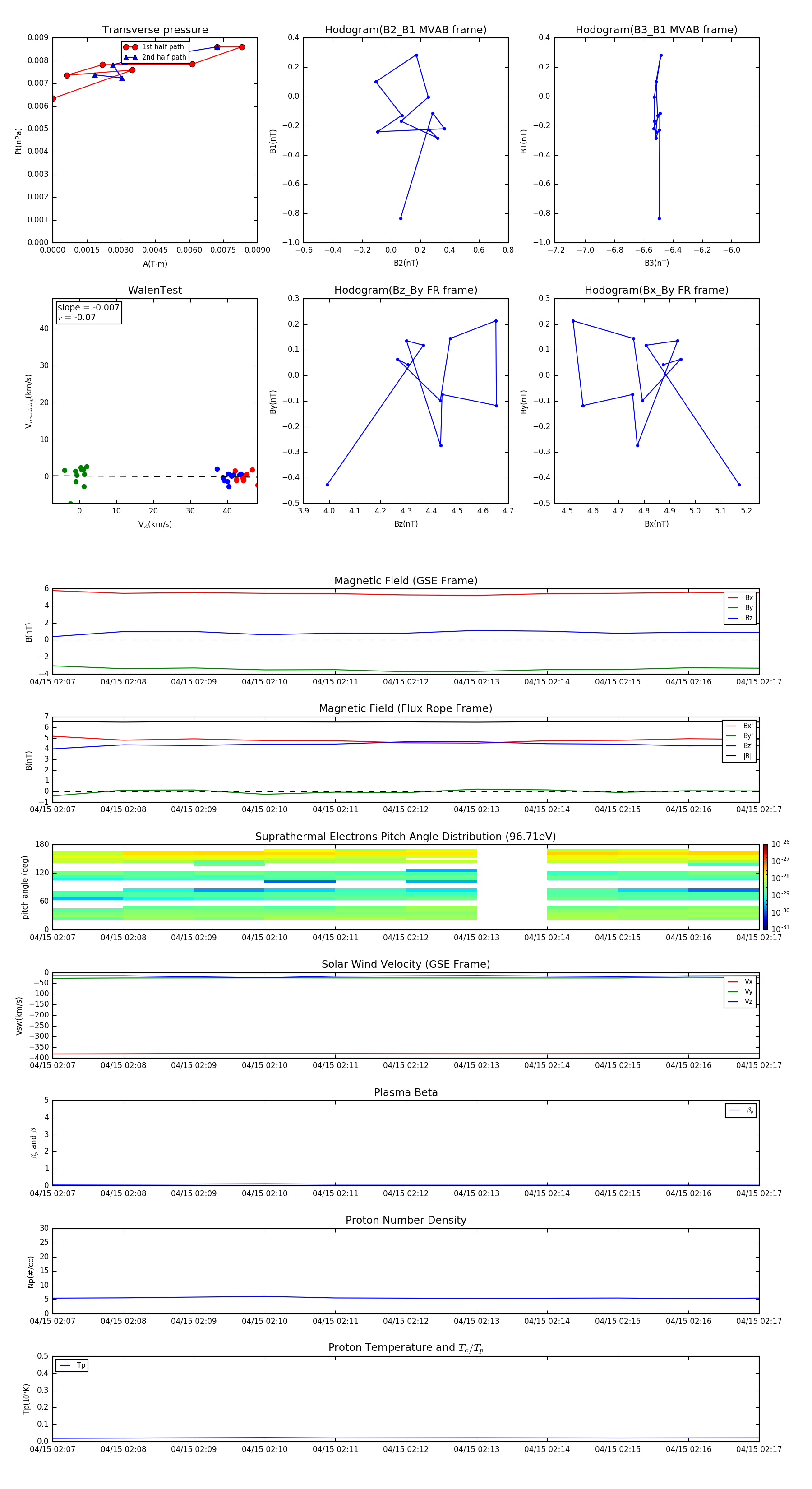
Task: Click the "Proton Number Density" title
Action: tap(406, 1220)
